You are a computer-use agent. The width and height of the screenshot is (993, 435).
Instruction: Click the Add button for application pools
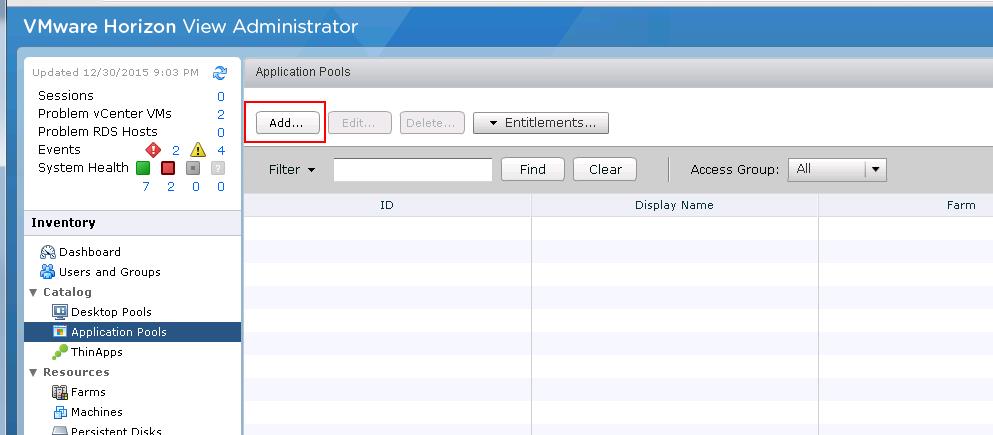click(286, 123)
